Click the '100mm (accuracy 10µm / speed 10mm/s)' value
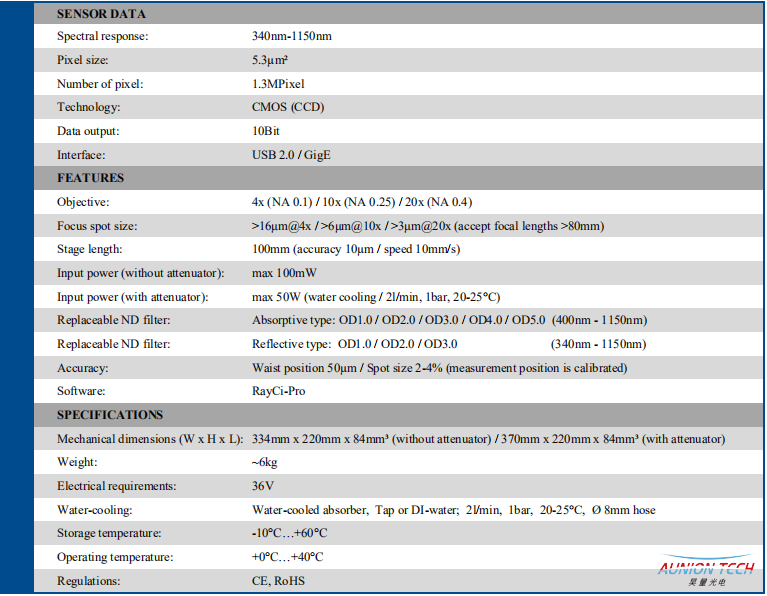Image resolution: width=767 pixels, height=596 pixels. point(356,250)
